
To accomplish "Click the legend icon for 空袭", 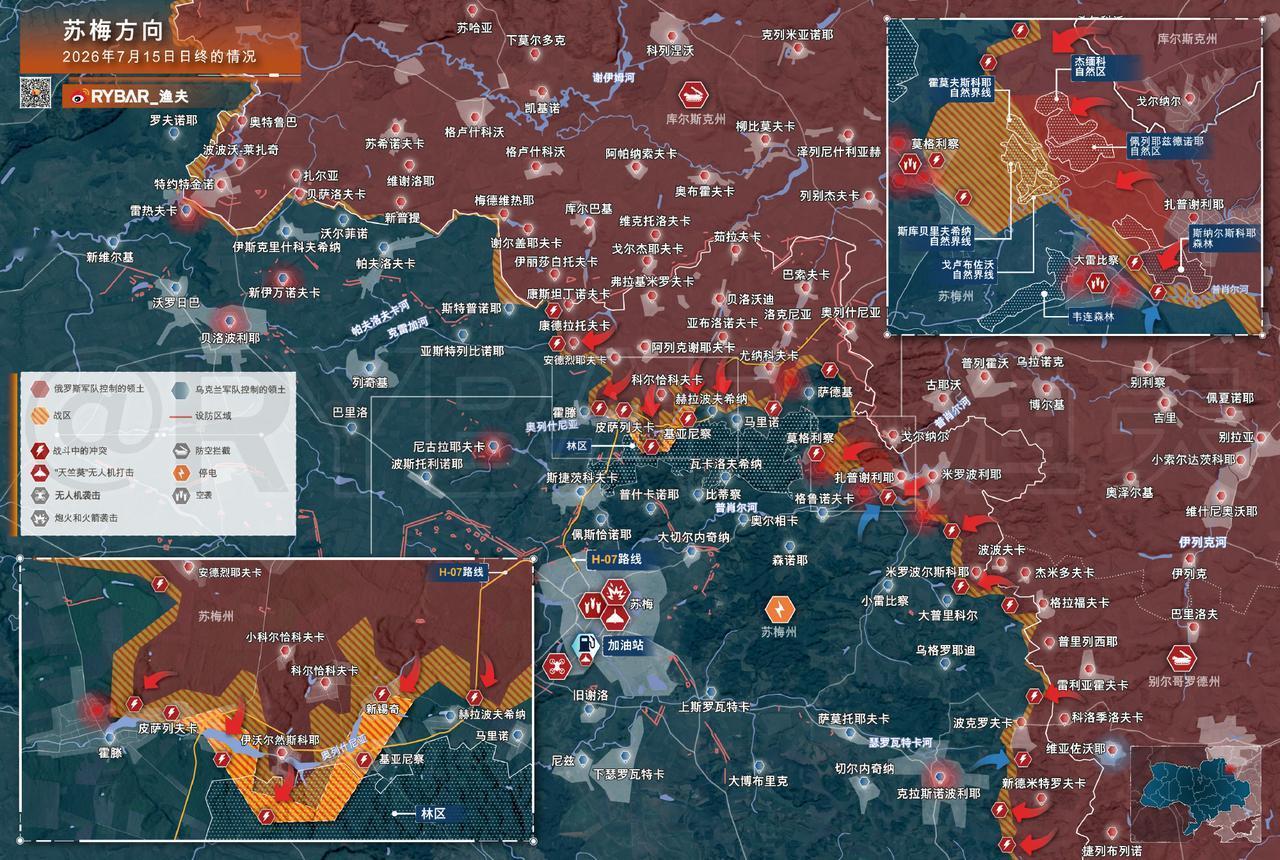I will (183, 494).
